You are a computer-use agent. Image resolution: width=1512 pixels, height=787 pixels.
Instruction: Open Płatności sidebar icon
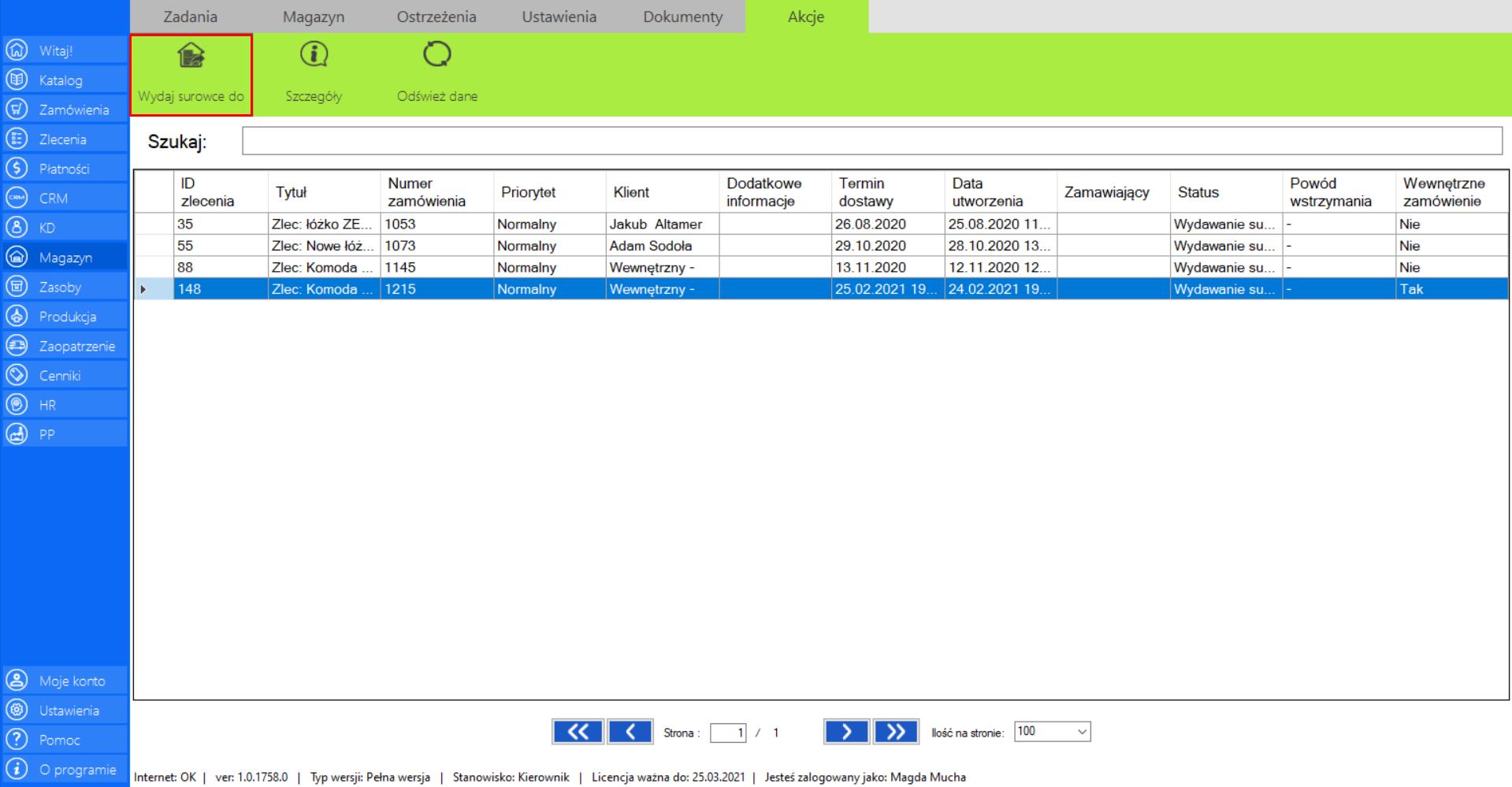click(x=16, y=169)
